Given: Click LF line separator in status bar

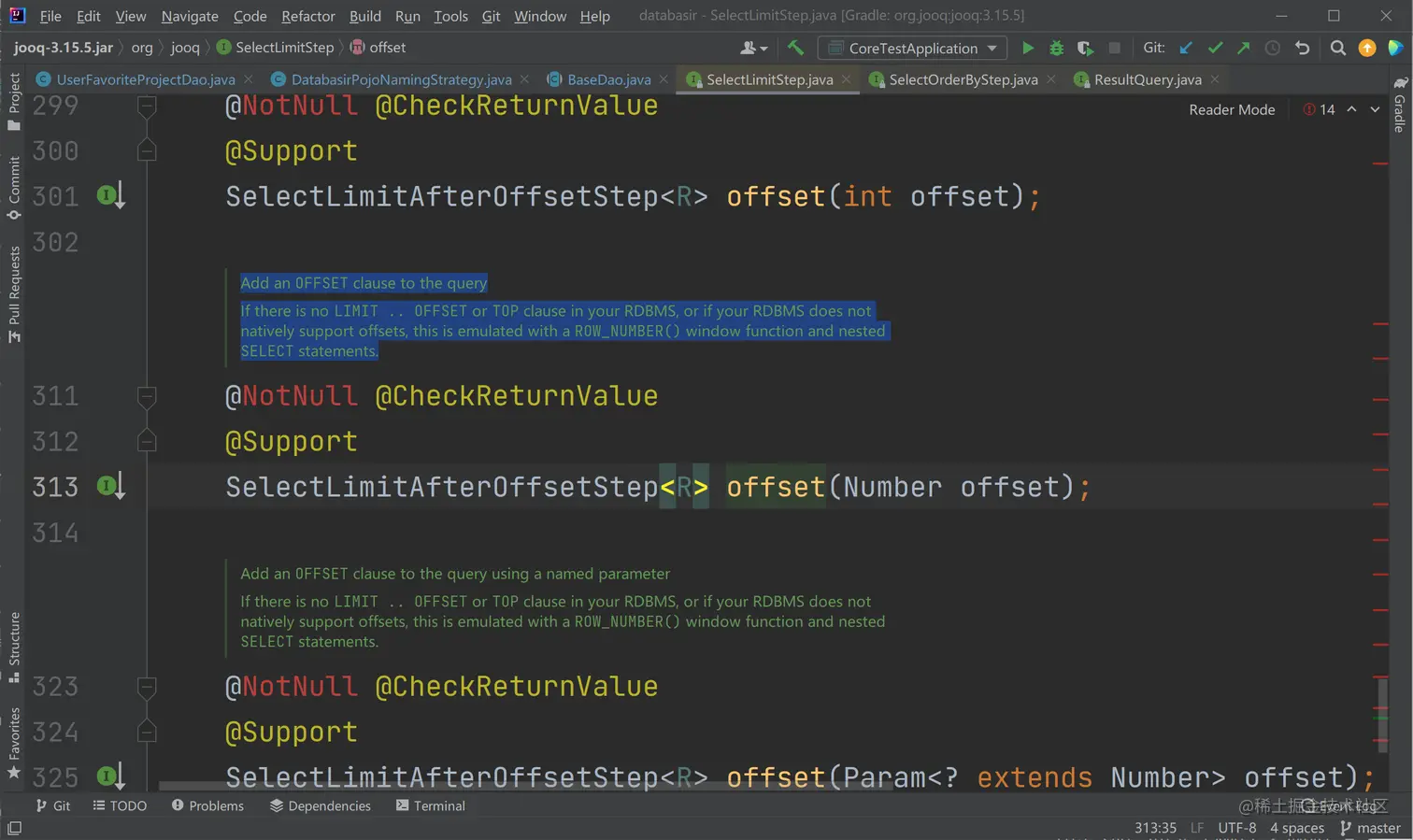Looking at the screenshot, I should pyautogui.click(x=1197, y=828).
